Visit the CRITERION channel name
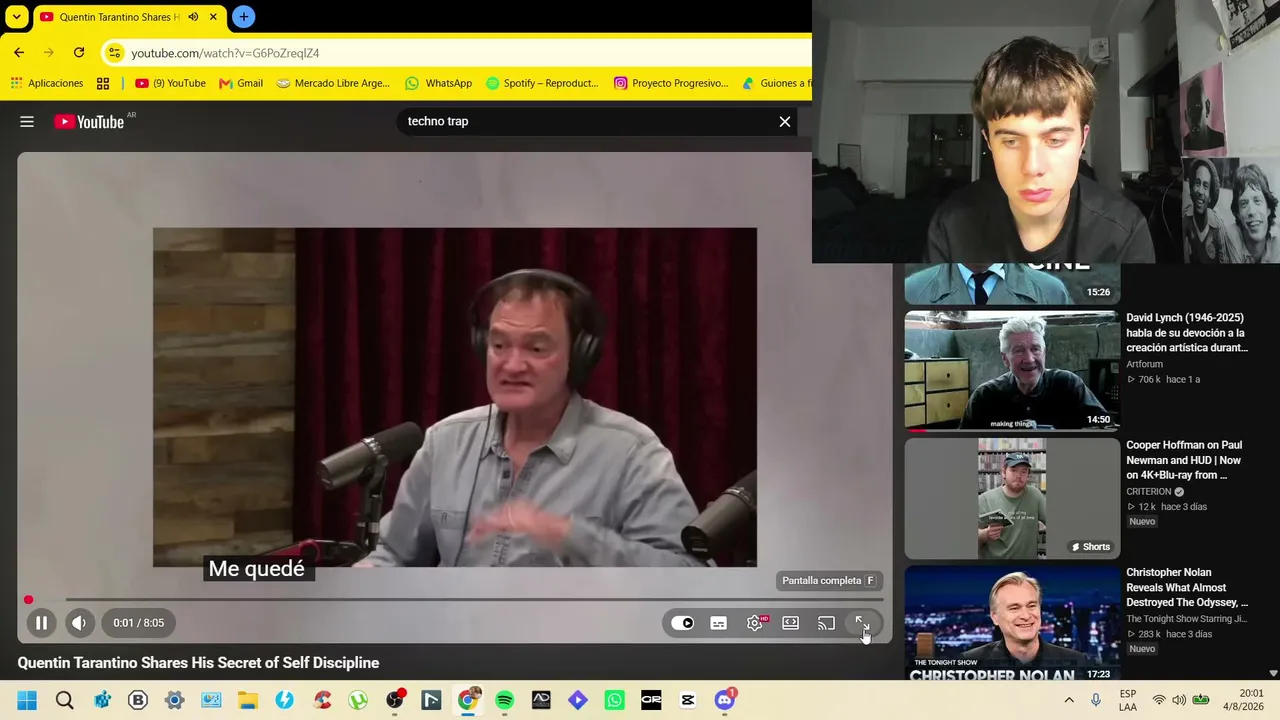The image size is (1280, 720). point(1148,492)
